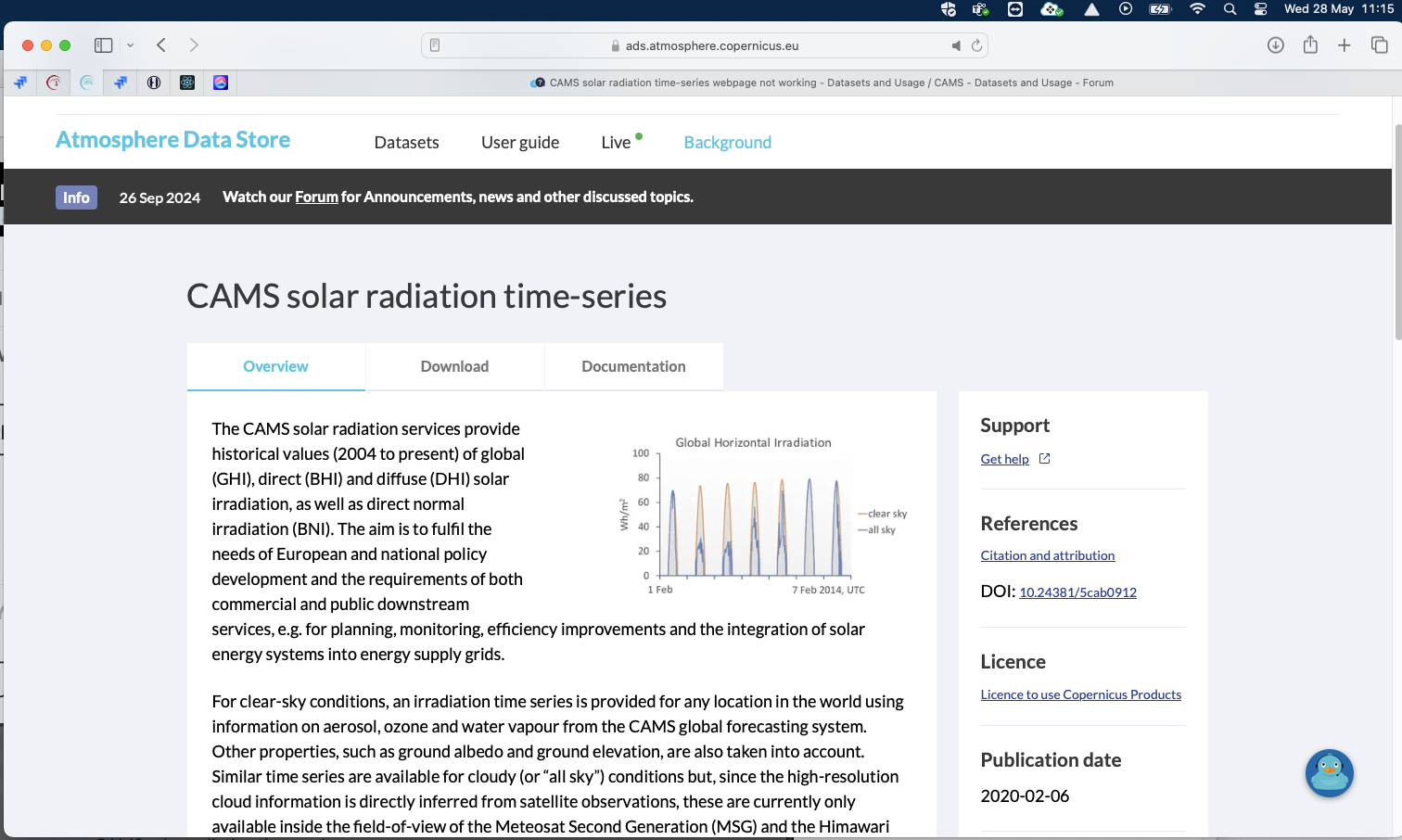Click the Atmosphere Data Store logo

[x=172, y=140]
